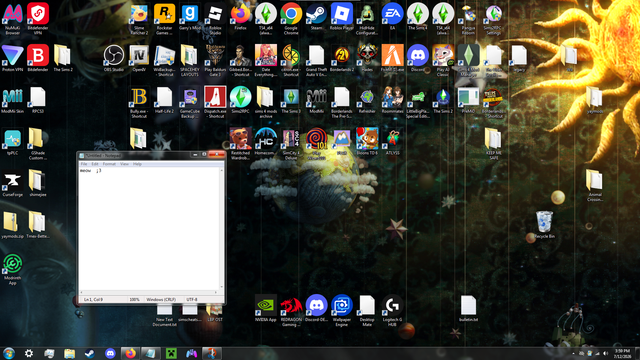Select the OBS Studio desktop icon
This screenshot has height=360, width=640.
114,59
